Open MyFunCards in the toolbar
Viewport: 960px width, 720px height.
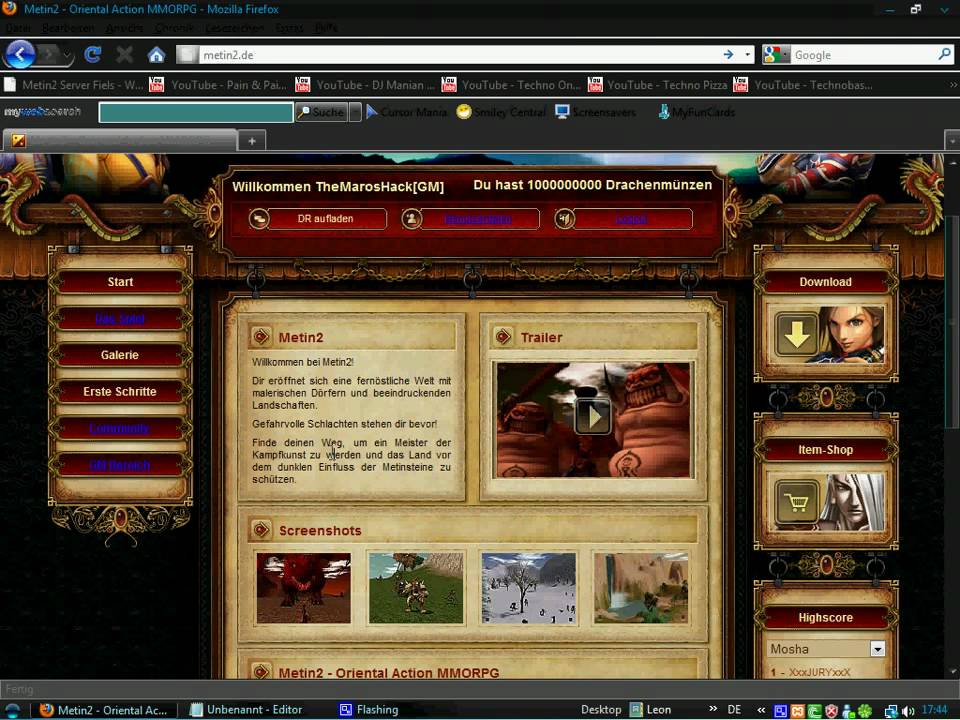click(697, 112)
